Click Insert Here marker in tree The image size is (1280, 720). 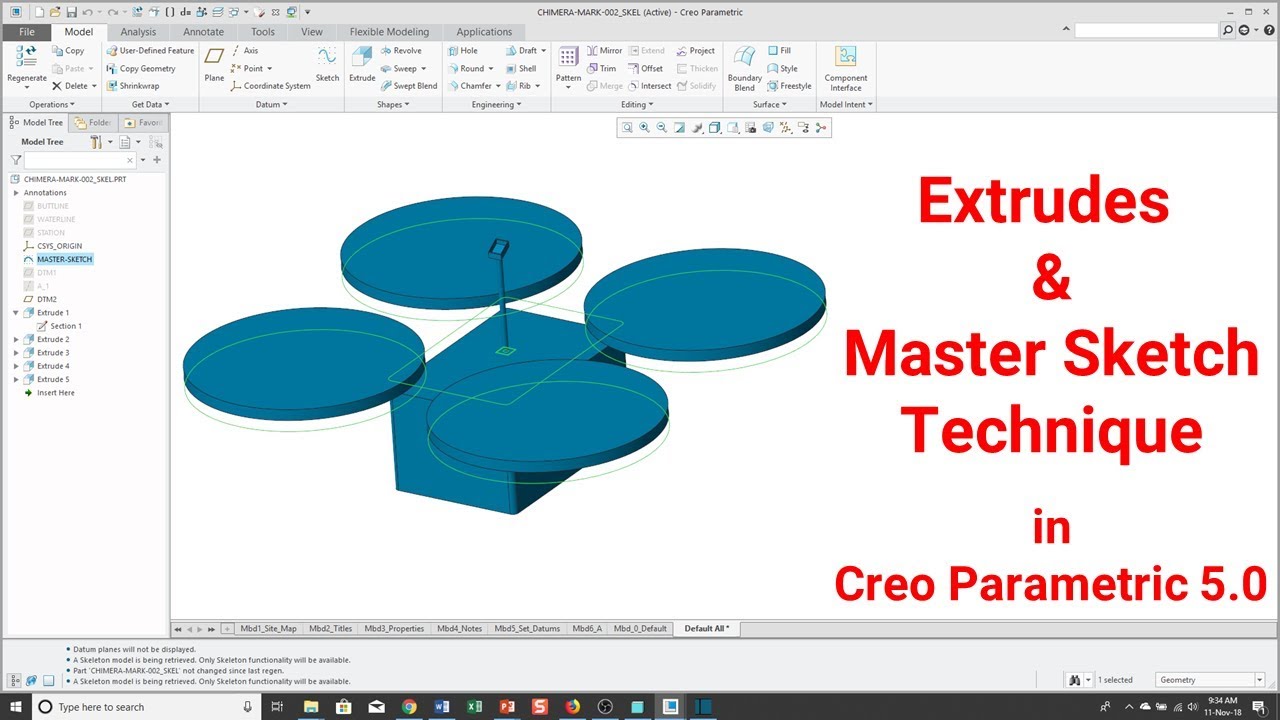[56, 393]
